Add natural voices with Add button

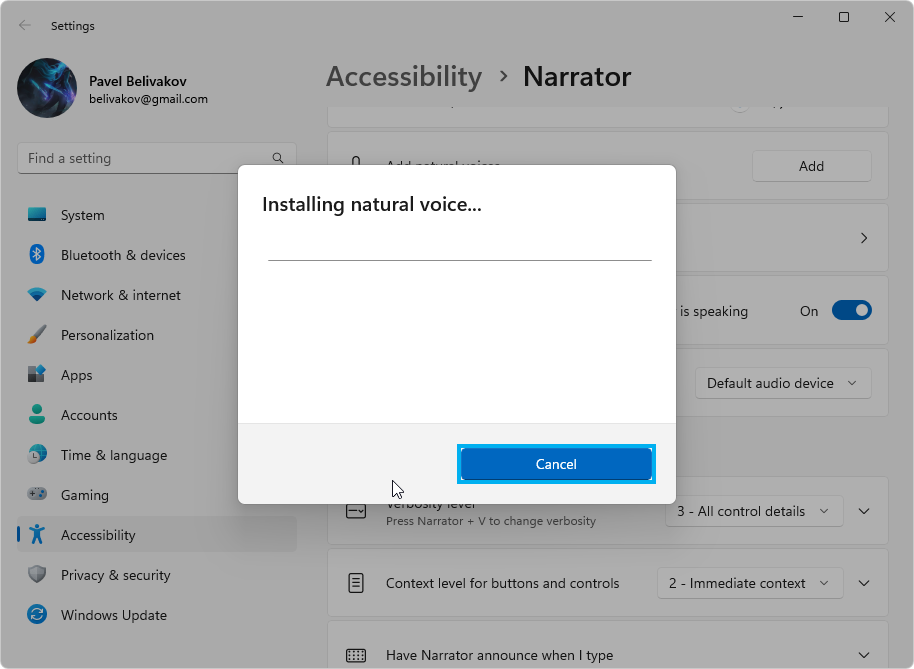(x=811, y=166)
